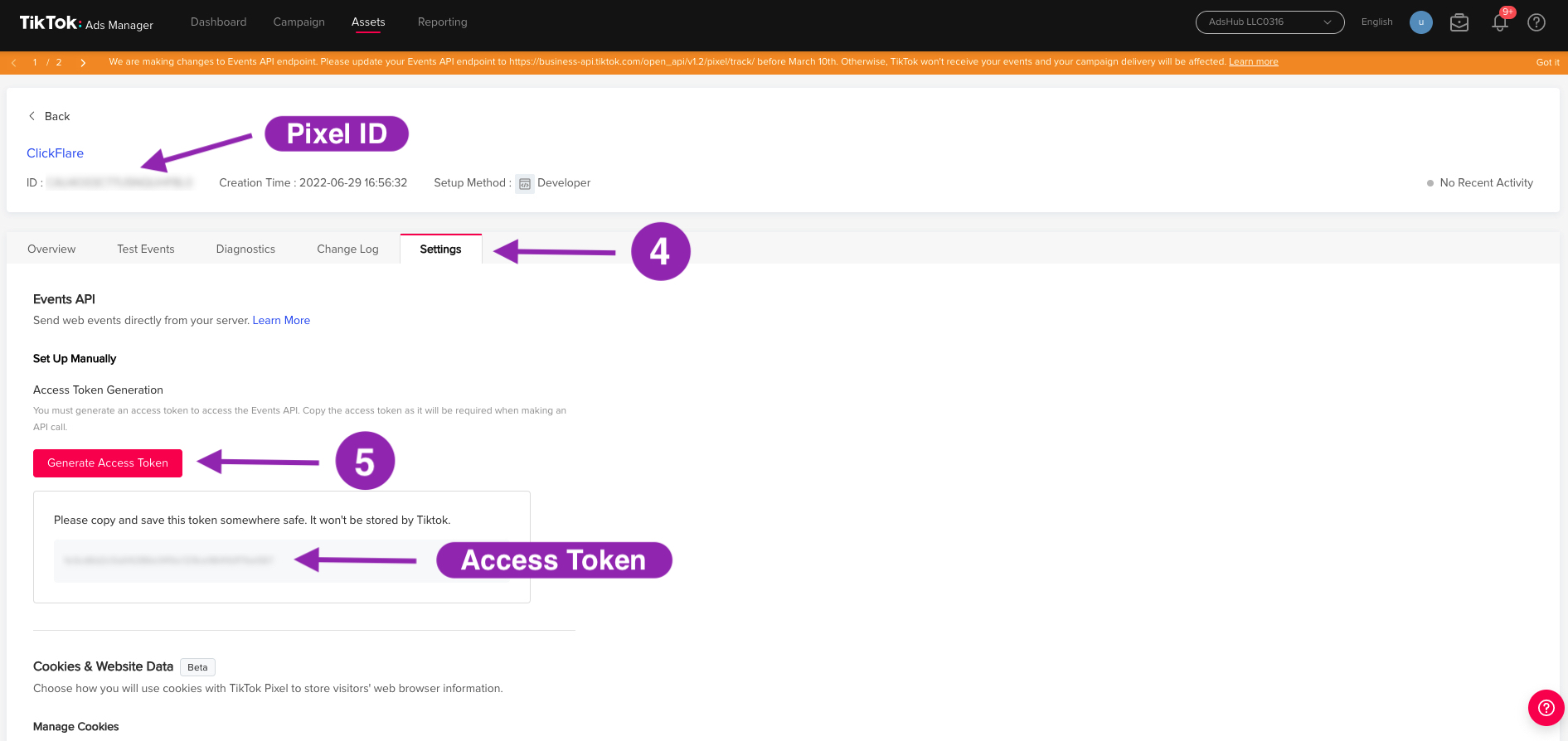
Task: Click the No Recent Activity status
Action: [x=1479, y=183]
